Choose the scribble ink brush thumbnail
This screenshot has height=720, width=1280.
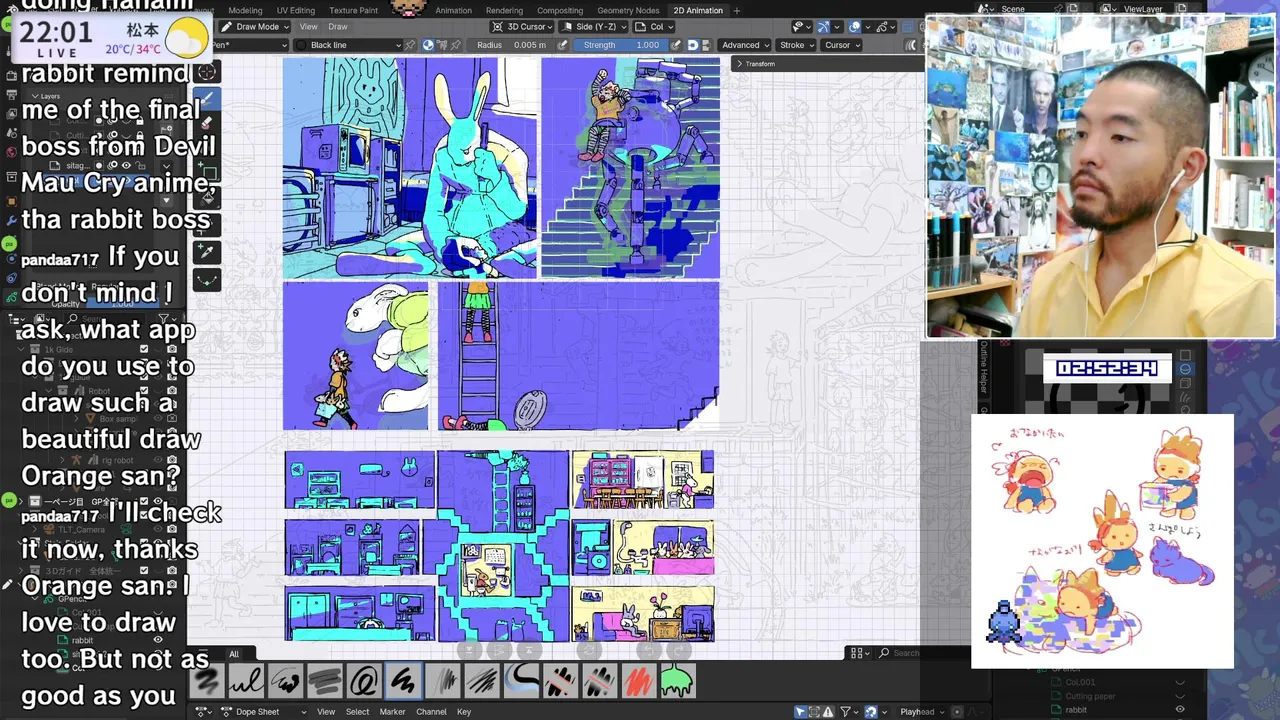point(285,682)
